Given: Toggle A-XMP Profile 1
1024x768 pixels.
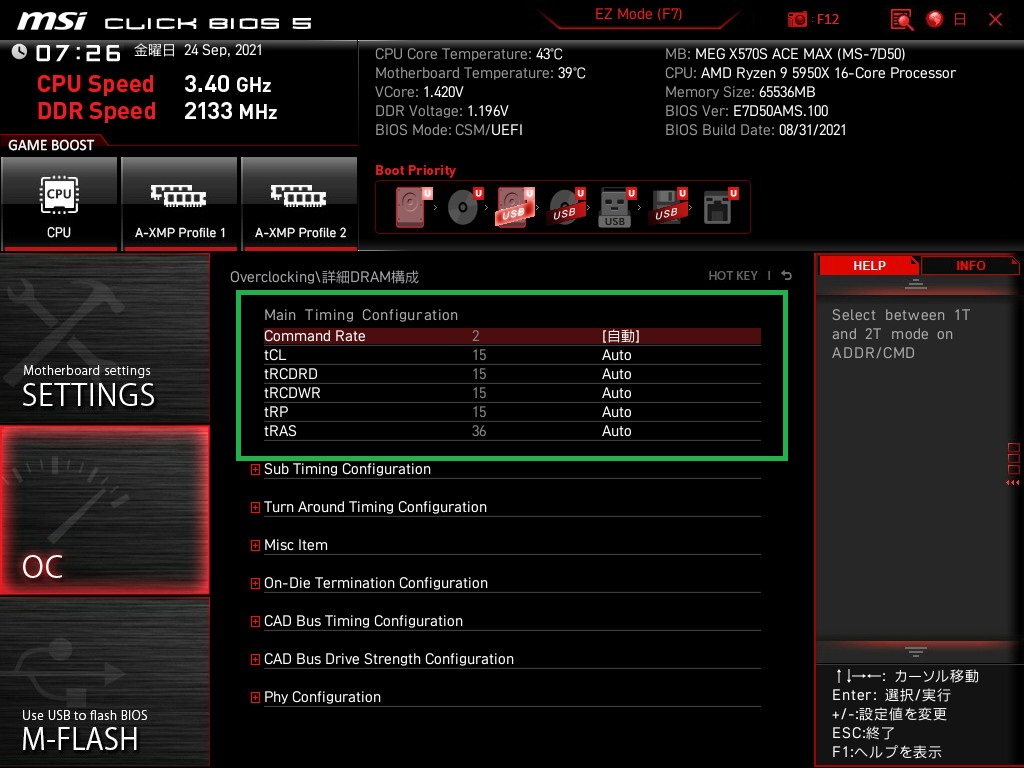Looking at the screenshot, I should coord(180,203).
